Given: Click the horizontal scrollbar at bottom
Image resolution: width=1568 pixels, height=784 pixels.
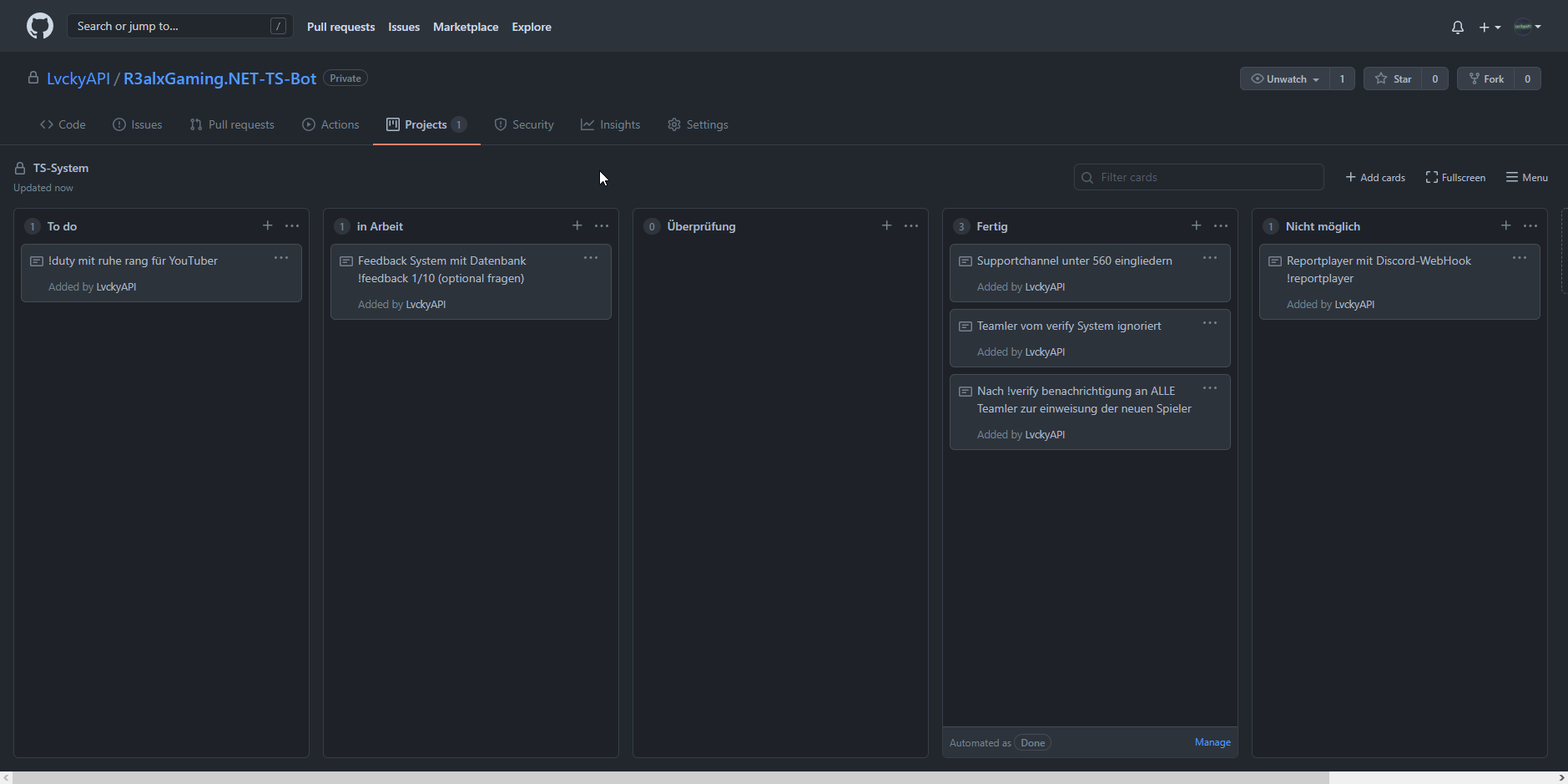Looking at the screenshot, I should click(668, 777).
